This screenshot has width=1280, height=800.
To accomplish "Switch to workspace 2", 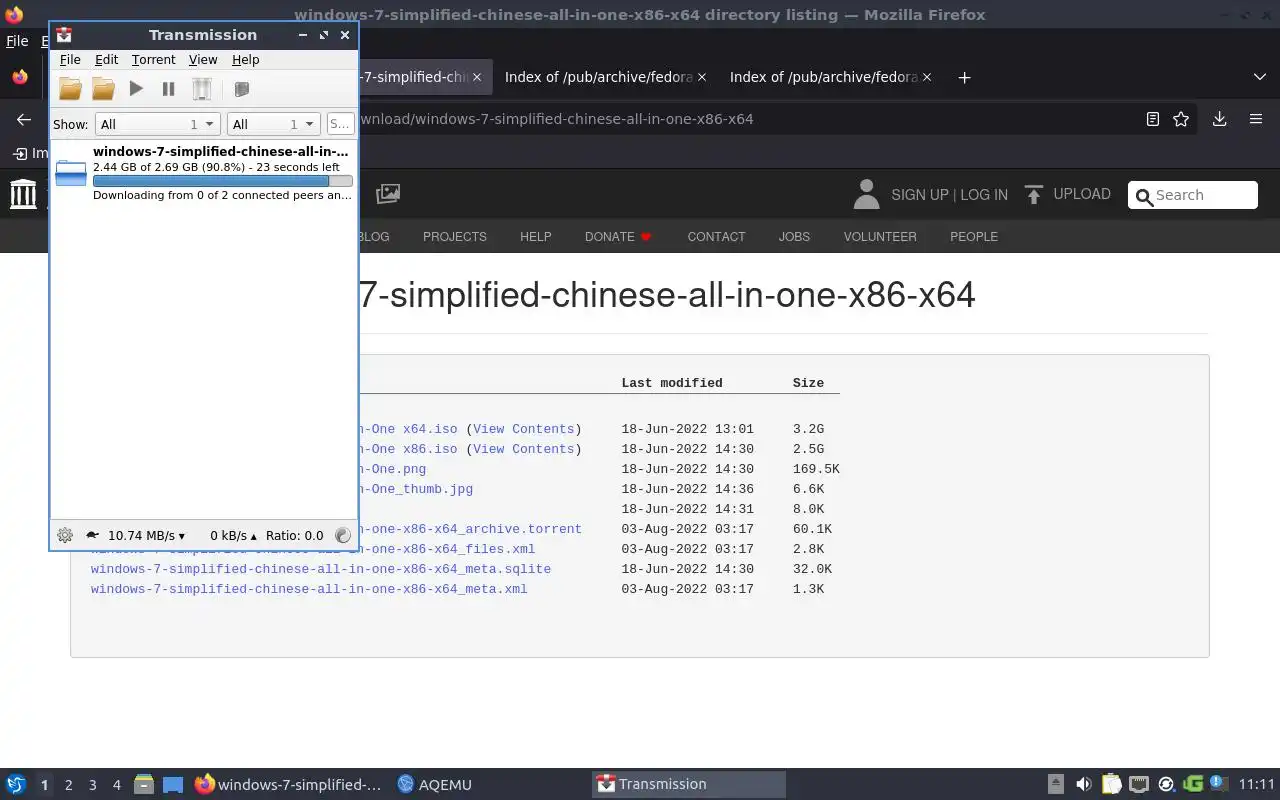I will 68,785.
